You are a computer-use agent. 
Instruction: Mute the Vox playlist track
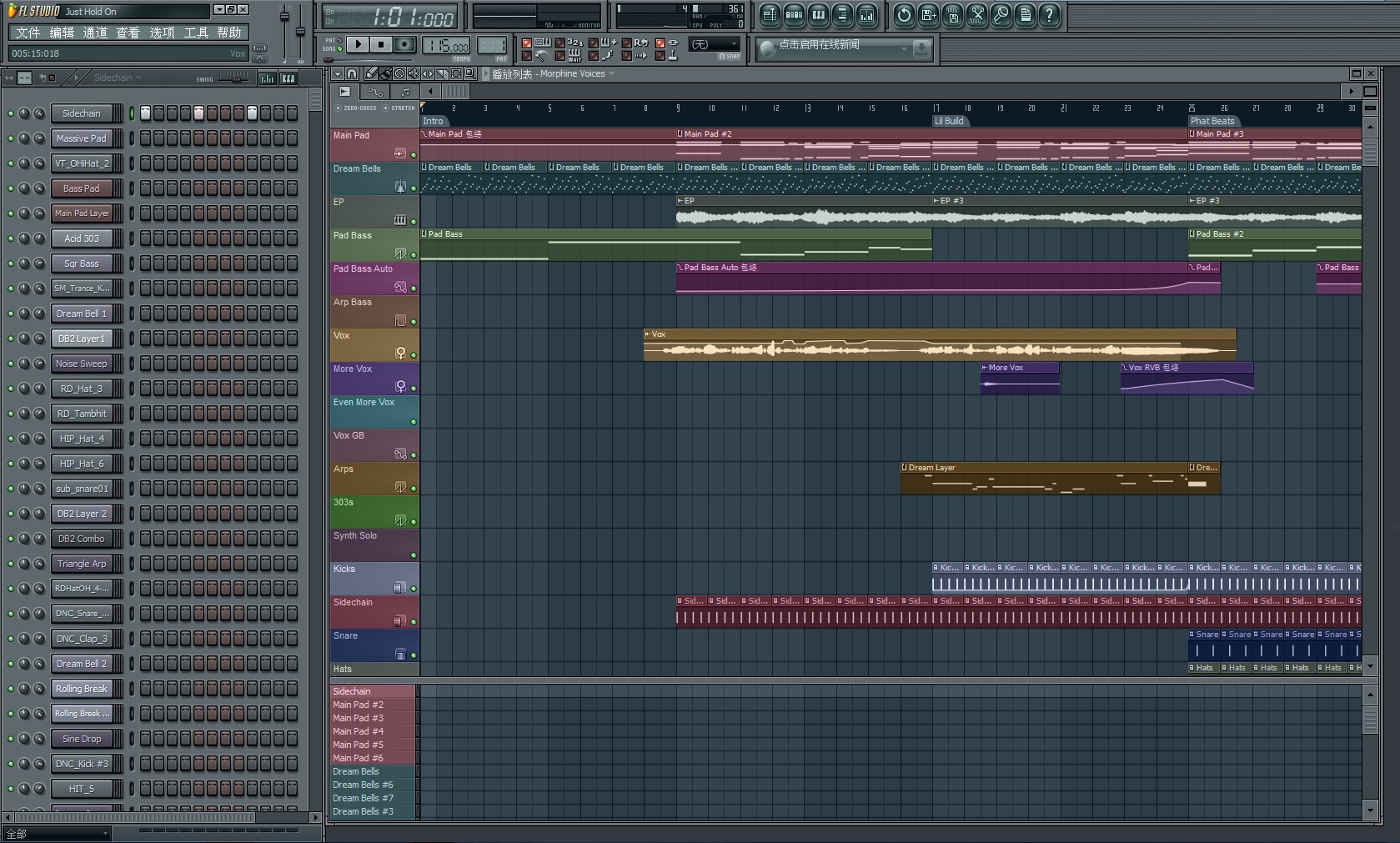point(413,355)
